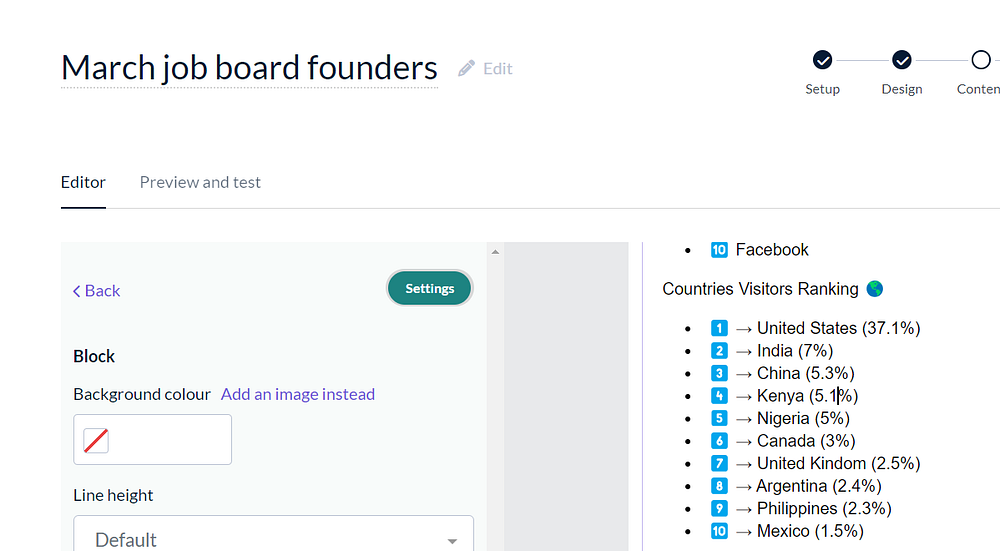Click the pencil Edit icon beside title

click(x=466, y=68)
